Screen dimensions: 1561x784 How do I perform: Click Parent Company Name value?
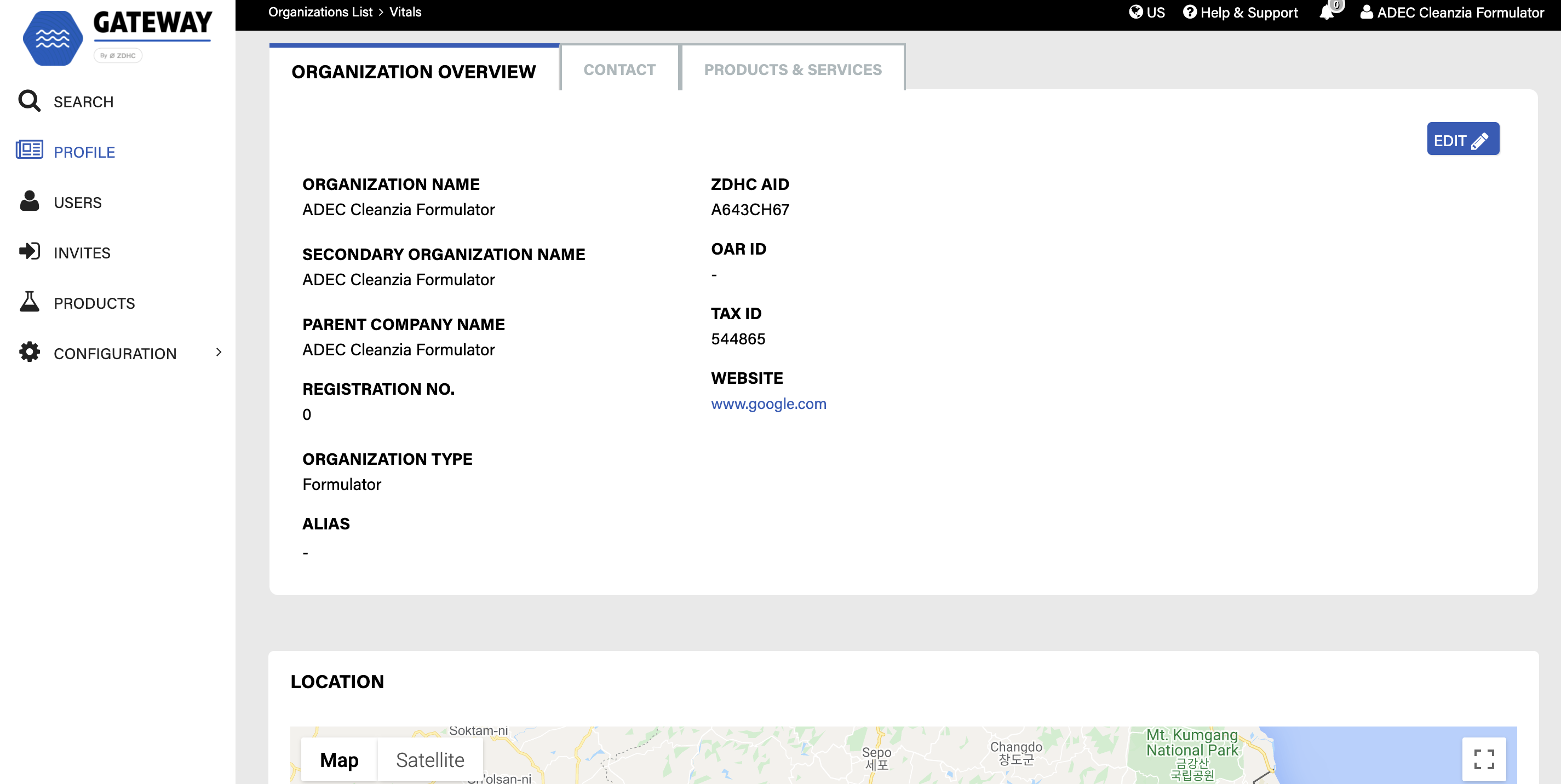point(398,350)
